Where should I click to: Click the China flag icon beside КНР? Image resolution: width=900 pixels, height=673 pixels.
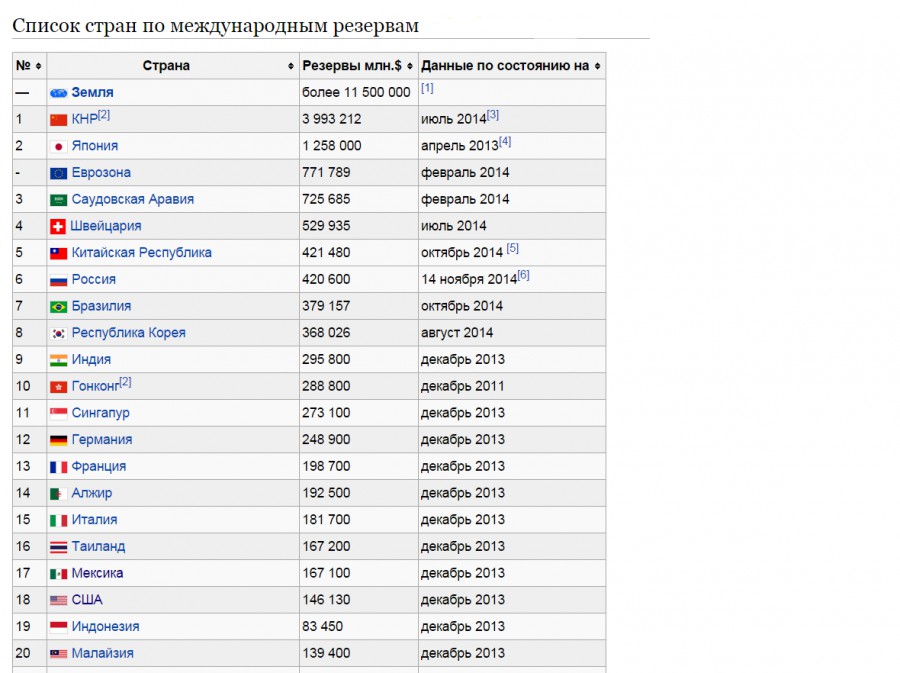[x=59, y=119]
